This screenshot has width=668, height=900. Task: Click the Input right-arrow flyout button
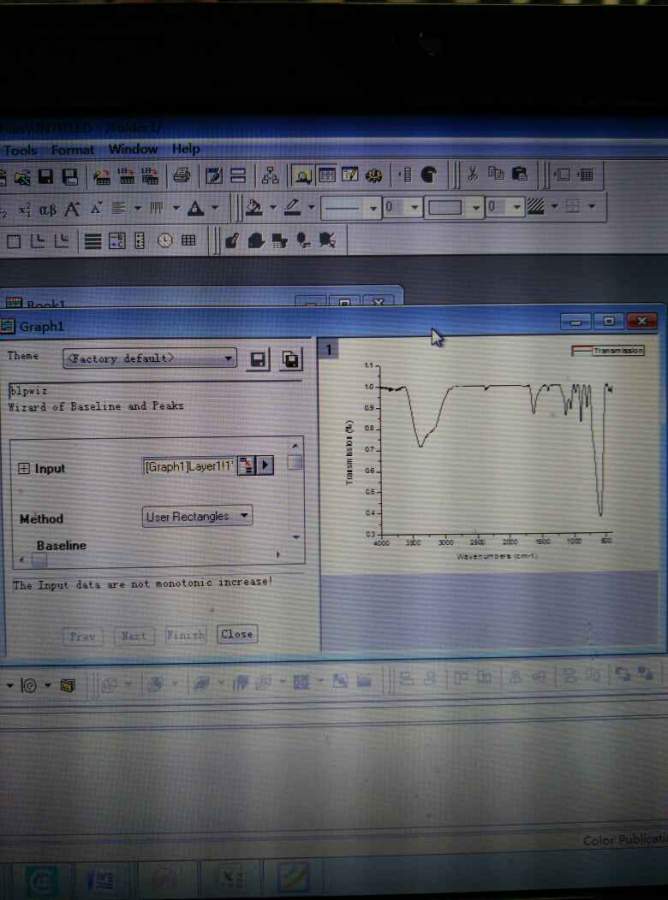point(265,464)
